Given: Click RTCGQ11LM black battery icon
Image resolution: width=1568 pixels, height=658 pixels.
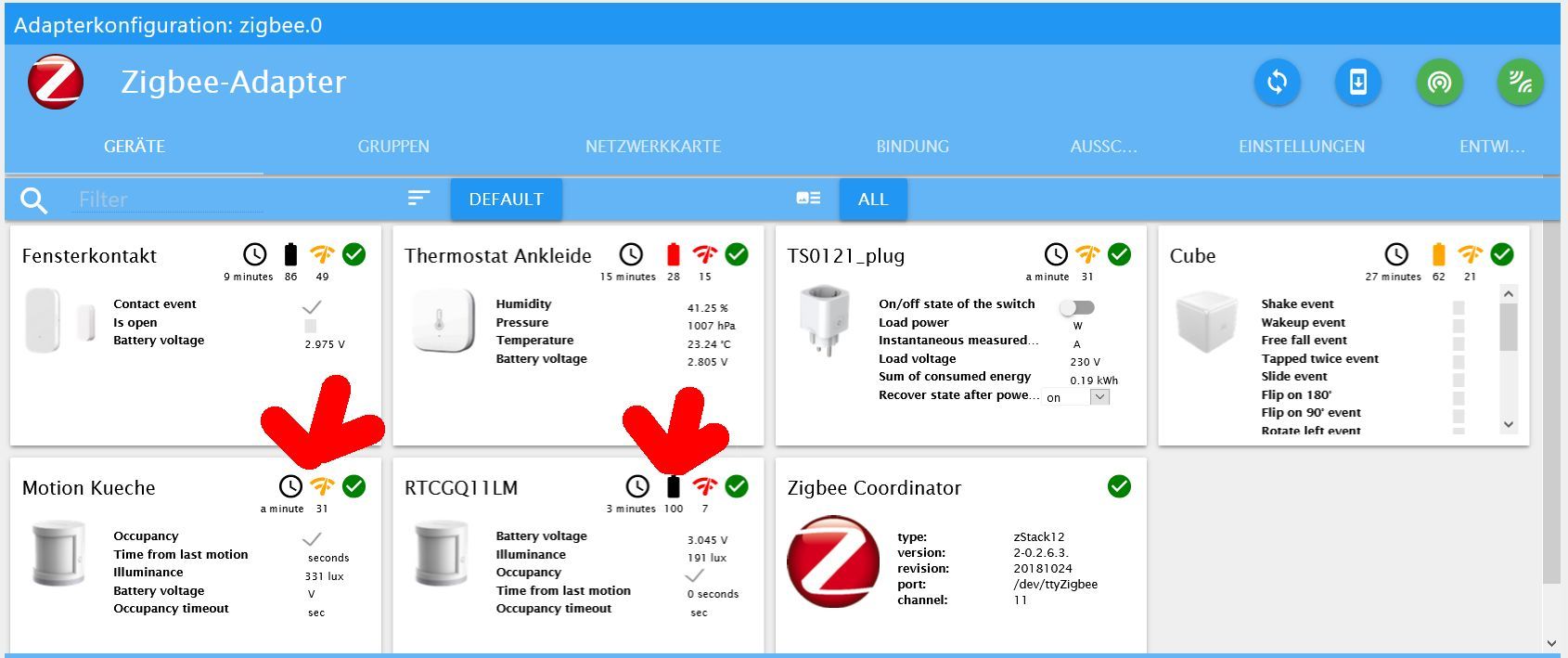Looking at the screenshot, I should [674, 486].
